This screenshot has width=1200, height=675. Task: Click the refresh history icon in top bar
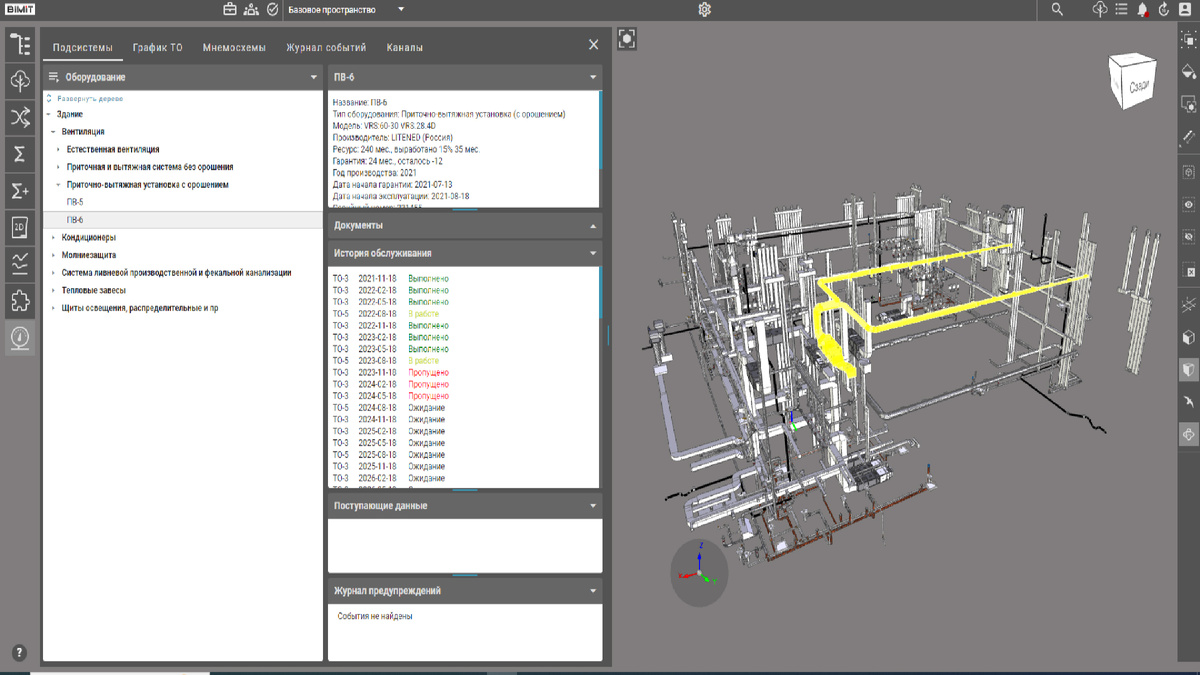(1164, 9)
